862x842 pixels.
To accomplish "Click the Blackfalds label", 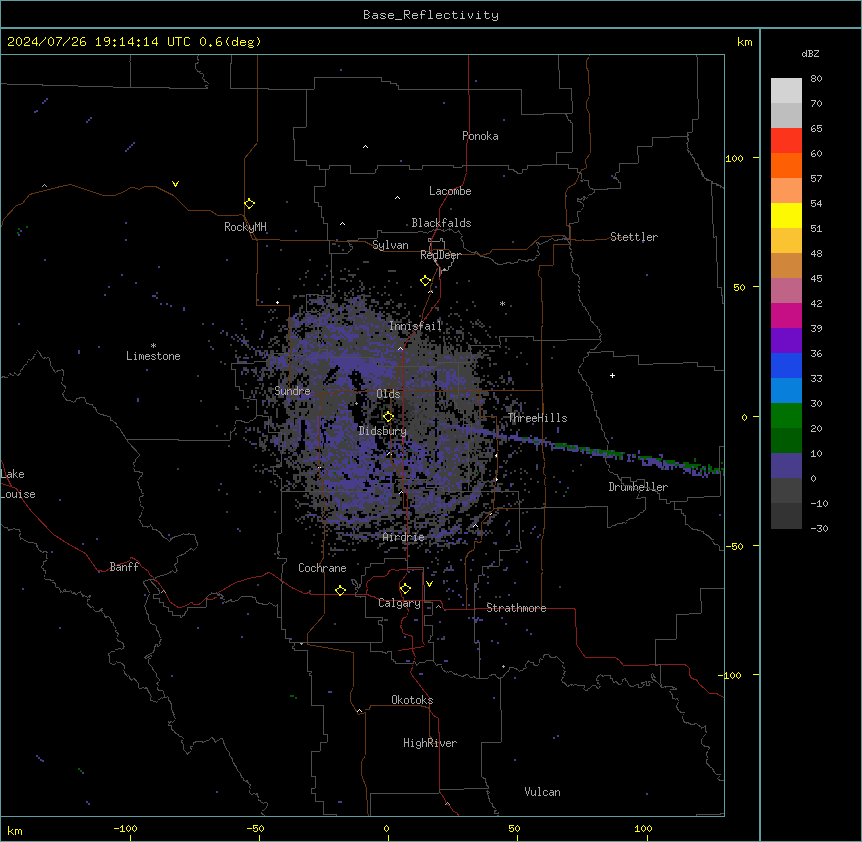I will [441, 223].
